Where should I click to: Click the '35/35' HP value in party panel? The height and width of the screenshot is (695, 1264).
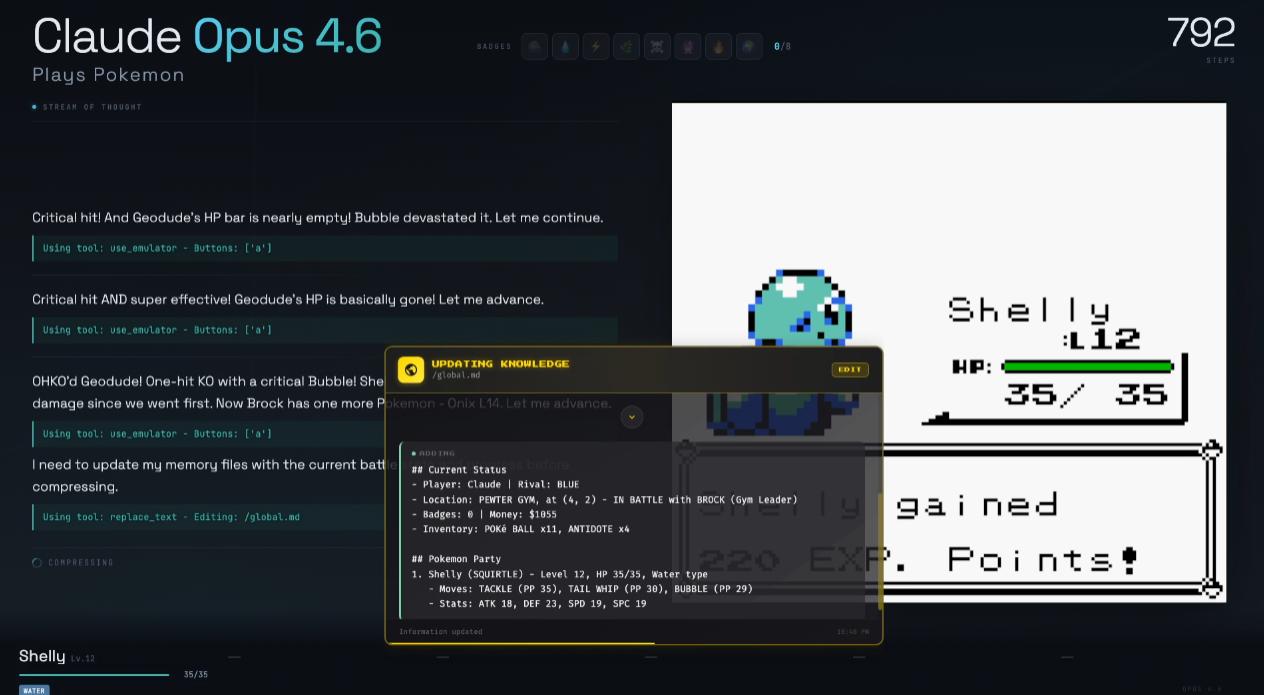coord(195,675)
